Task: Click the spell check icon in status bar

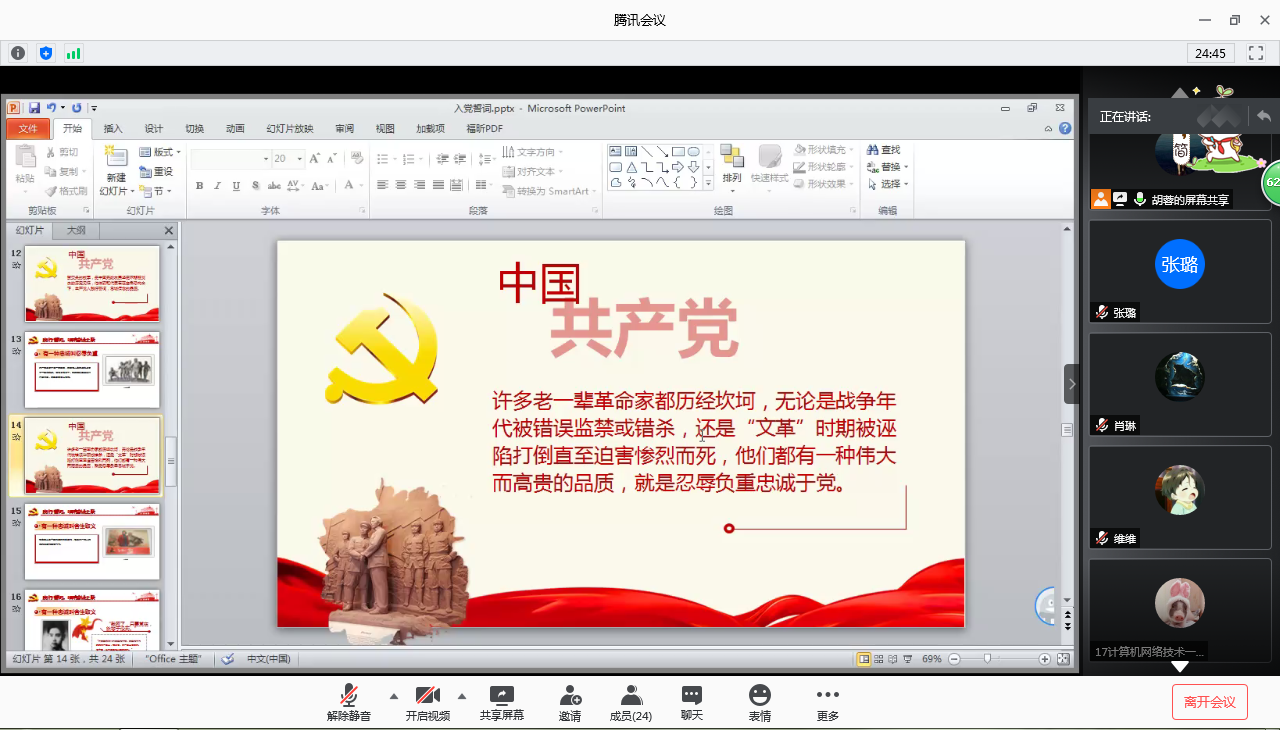Action: click(228, 659)
